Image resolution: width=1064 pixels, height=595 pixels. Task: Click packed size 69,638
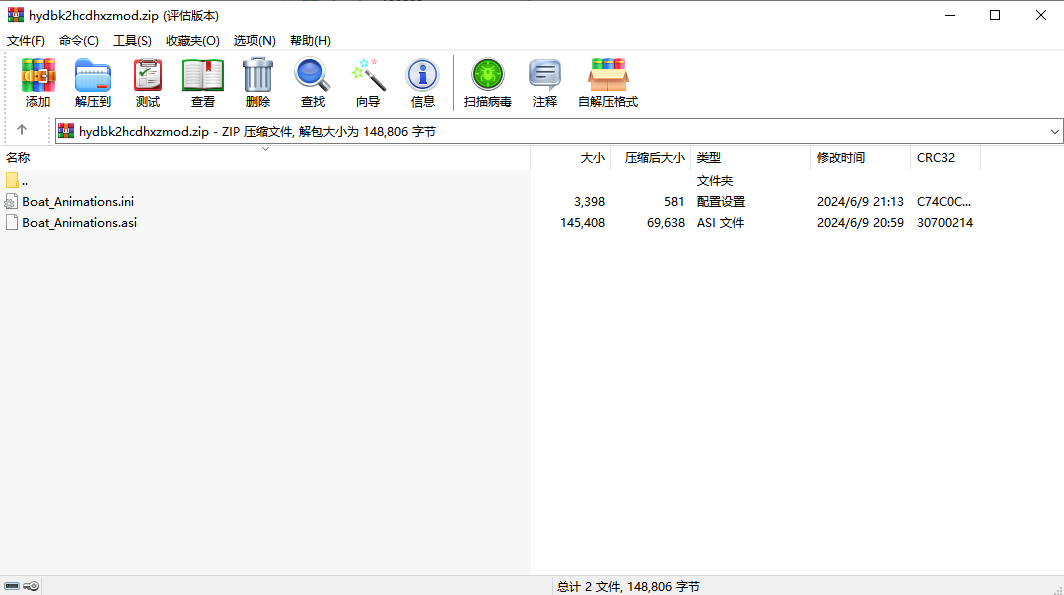(666, 223)
